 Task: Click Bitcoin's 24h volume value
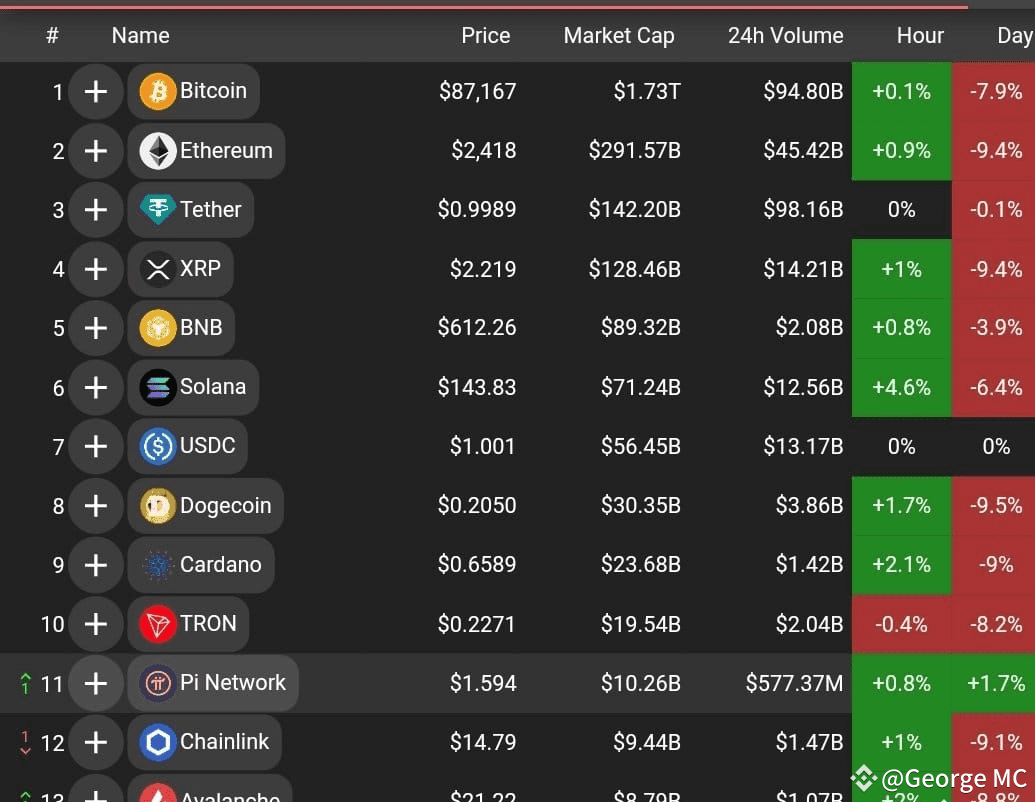pyautogui.click(x=803, y=91)
